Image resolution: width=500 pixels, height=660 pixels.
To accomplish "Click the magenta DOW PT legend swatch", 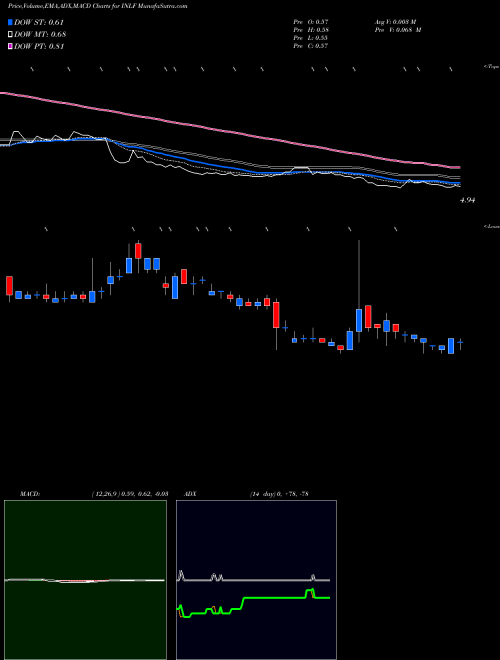I will 10,46.
